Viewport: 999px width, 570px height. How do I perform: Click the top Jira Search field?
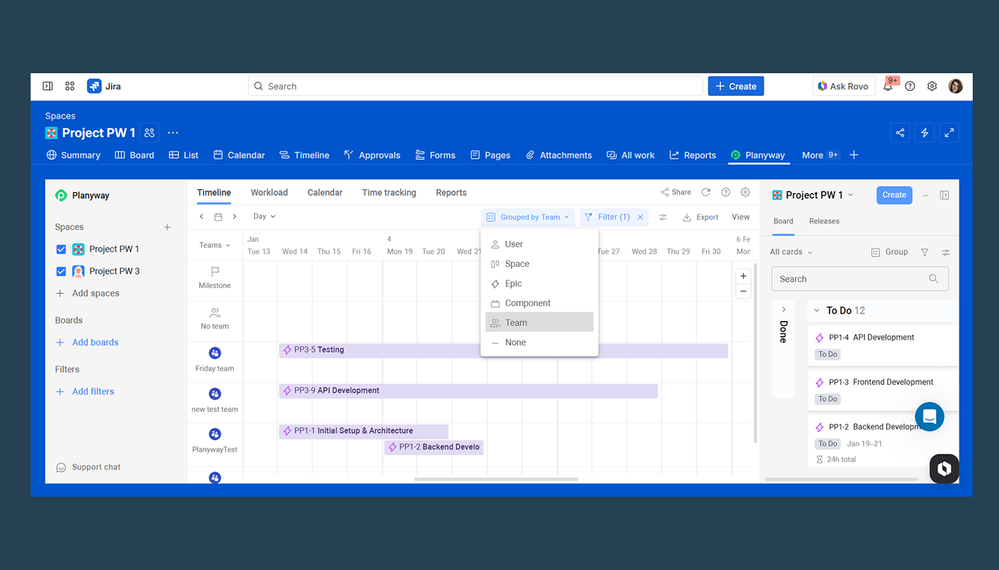point(475,86)
